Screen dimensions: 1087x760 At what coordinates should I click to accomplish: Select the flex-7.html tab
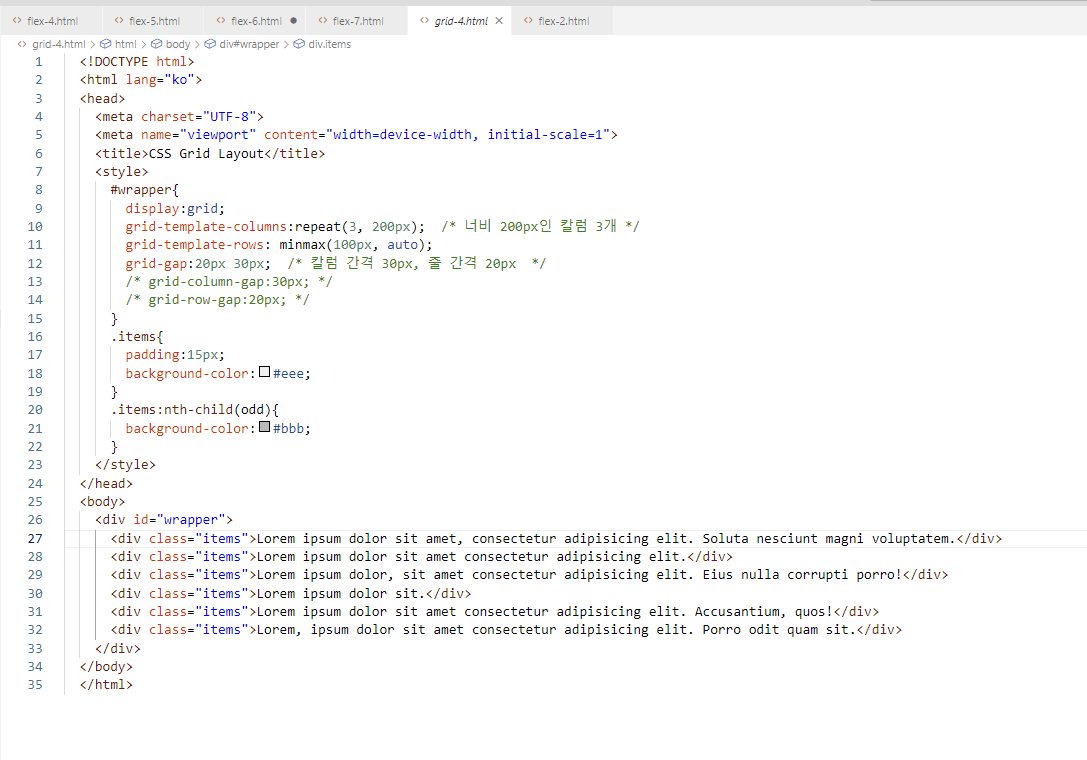point(357,21)
